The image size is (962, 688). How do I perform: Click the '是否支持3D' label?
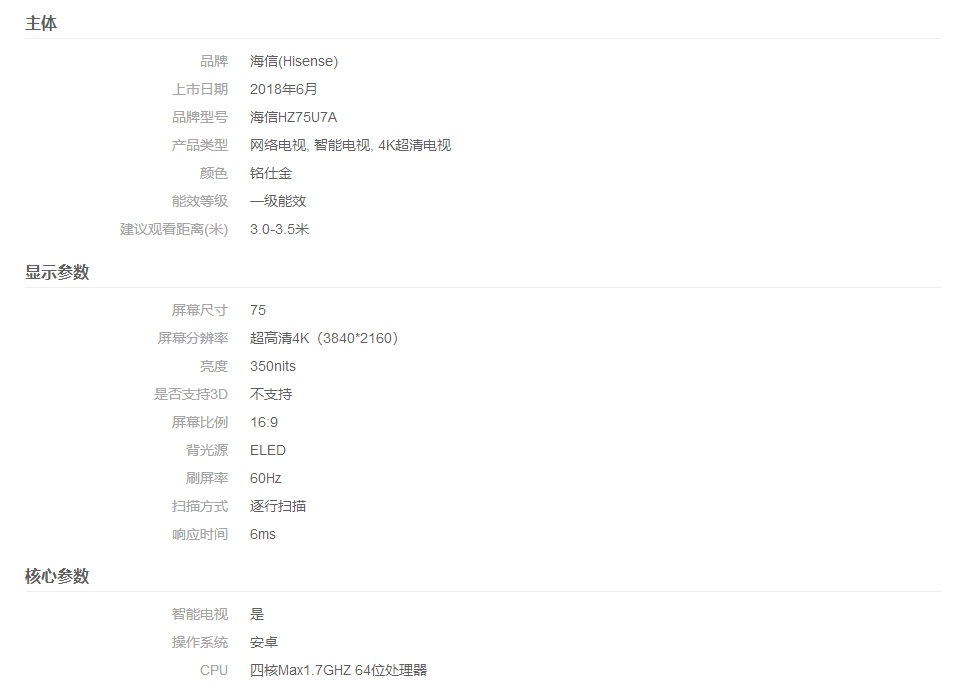(191, 395)
